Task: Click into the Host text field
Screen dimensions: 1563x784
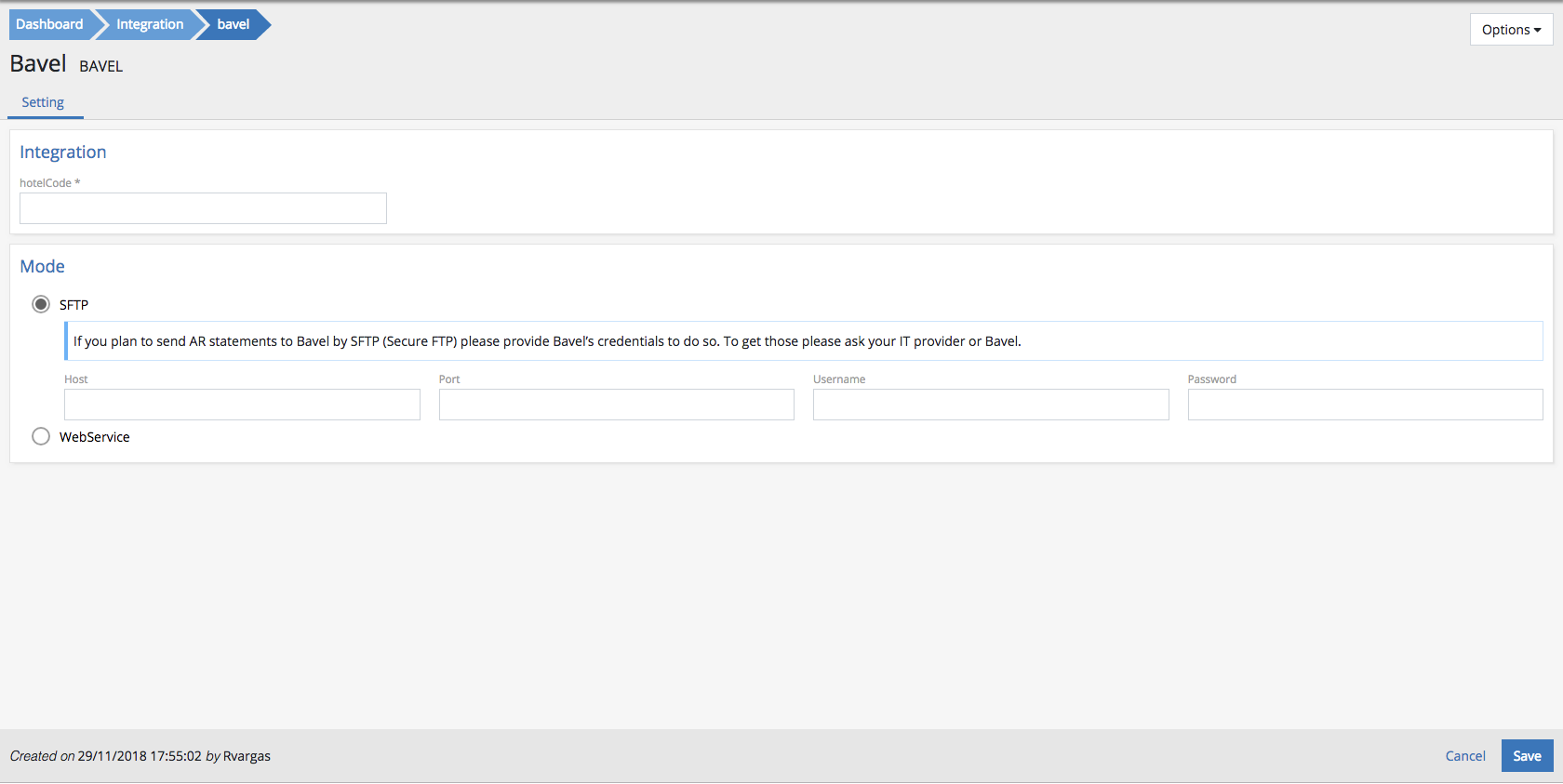Action: pyautogui.click(x=242, y=405)
